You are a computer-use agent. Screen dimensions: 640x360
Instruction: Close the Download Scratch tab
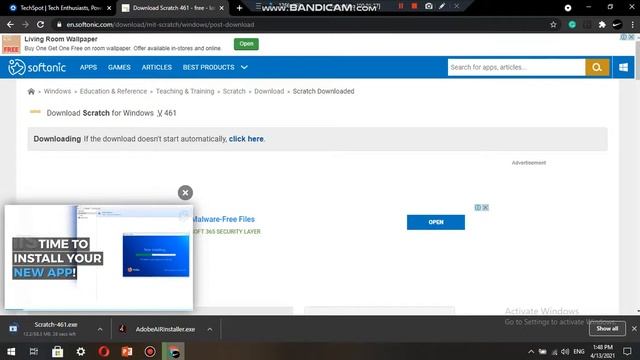tap(222, 8)
